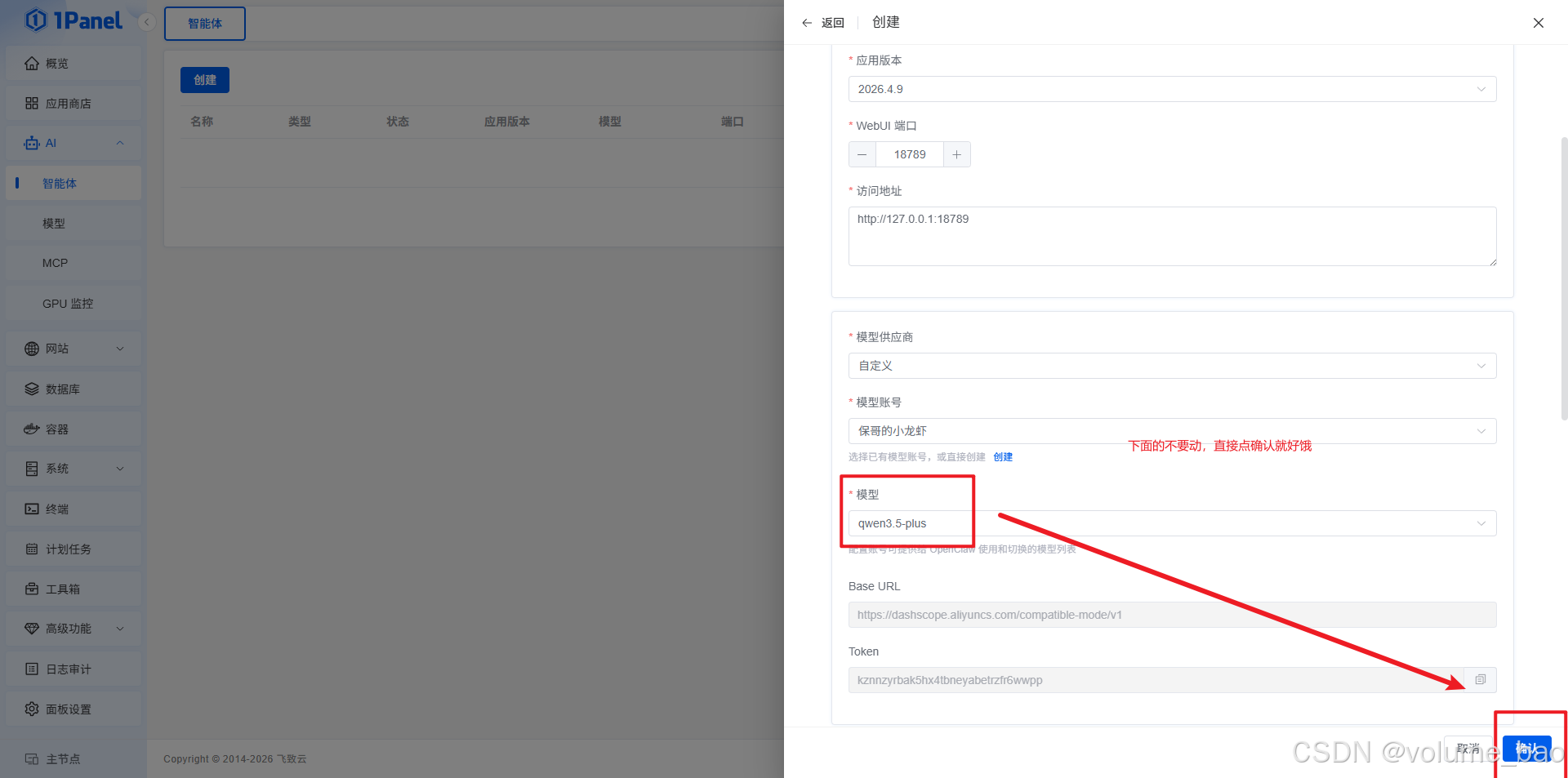Viewport: 1568px width, 778px height.
Task: Open 数据库 in the sidebar
Action: pyautogui.click(x=73, y=389)
